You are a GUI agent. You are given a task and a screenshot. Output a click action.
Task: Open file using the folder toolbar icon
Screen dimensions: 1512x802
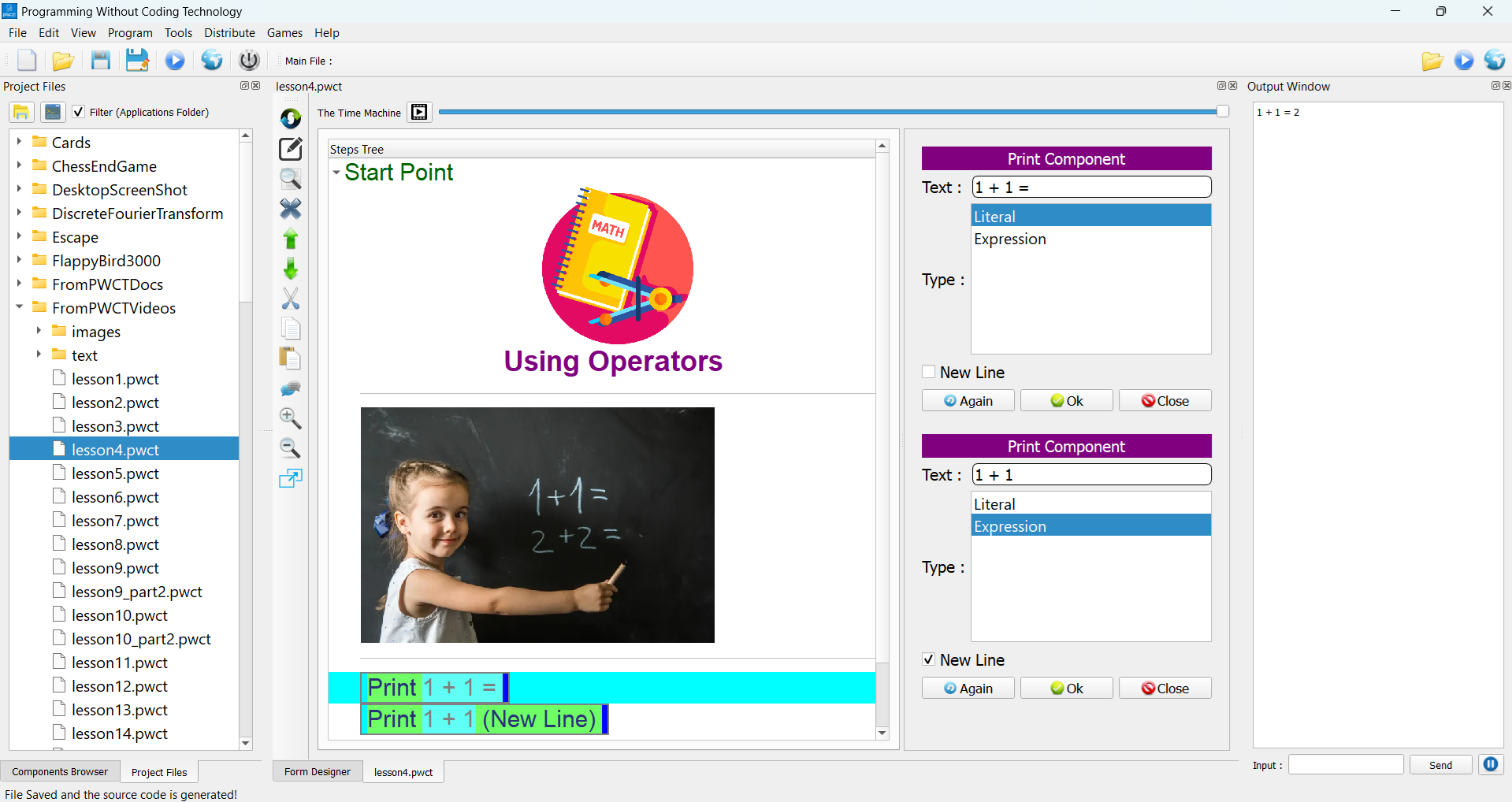[63, 61]
